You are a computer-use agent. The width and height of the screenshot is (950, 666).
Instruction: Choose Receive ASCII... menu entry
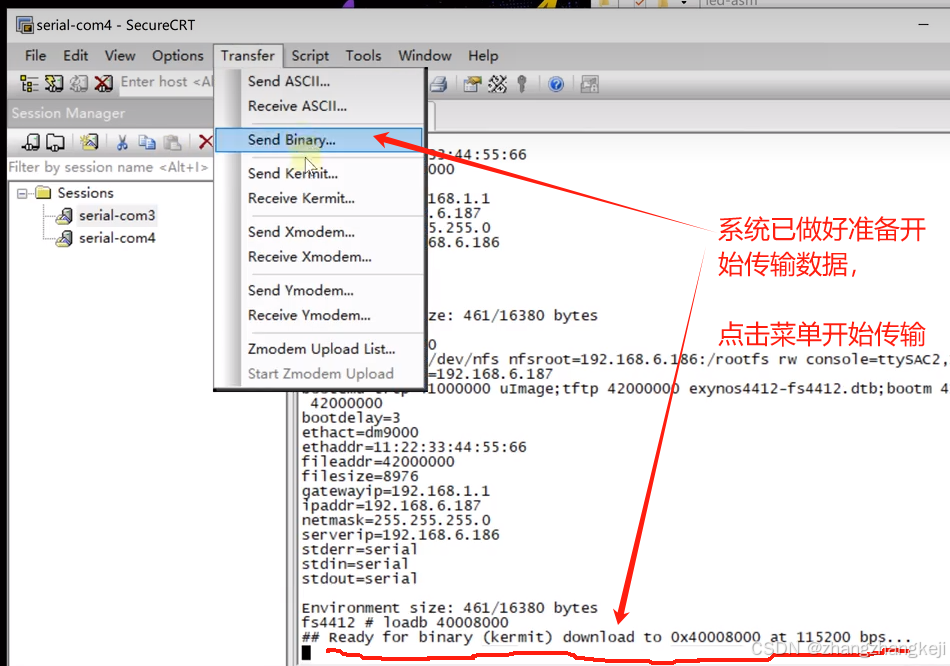click(319, 106)
